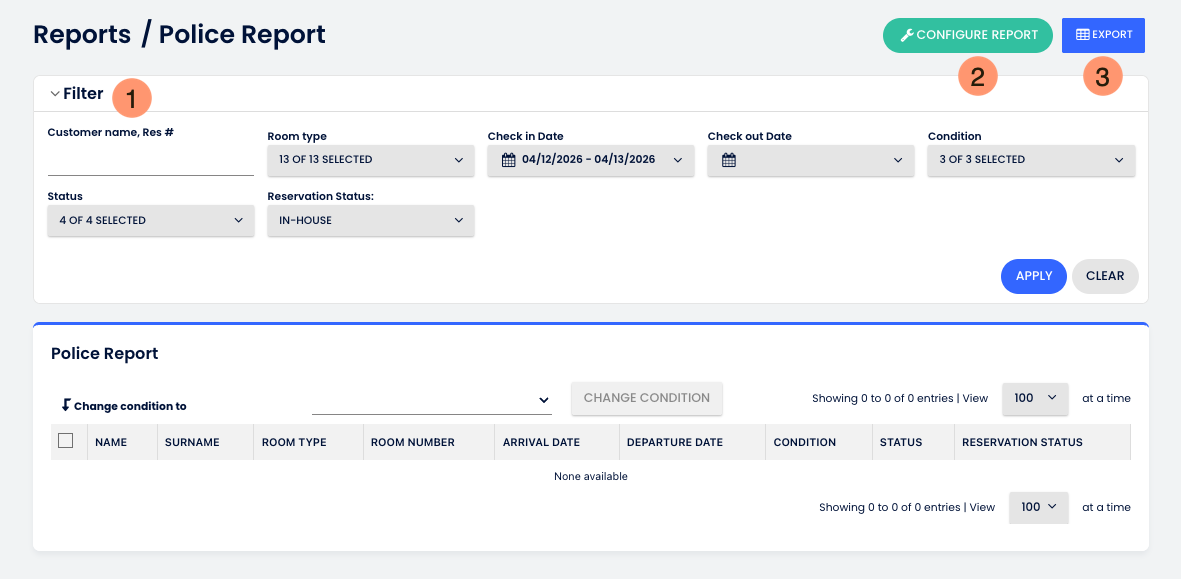Viewport: 1181px width, 579px height.
Task: Open the Change condition to dropdown
Action: pyautogui.click(x=431, y=399)
